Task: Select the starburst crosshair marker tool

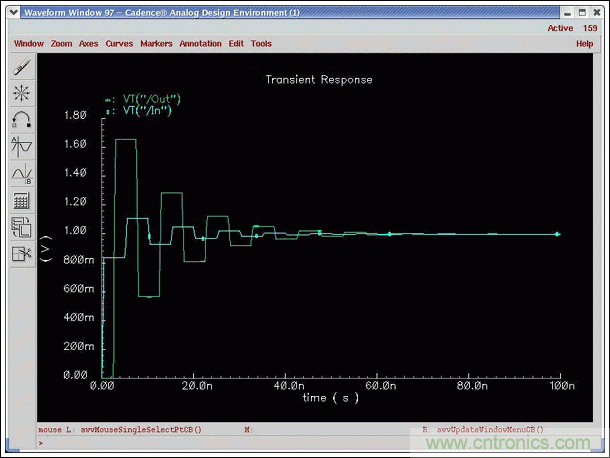Action: (x=22, y=94)
